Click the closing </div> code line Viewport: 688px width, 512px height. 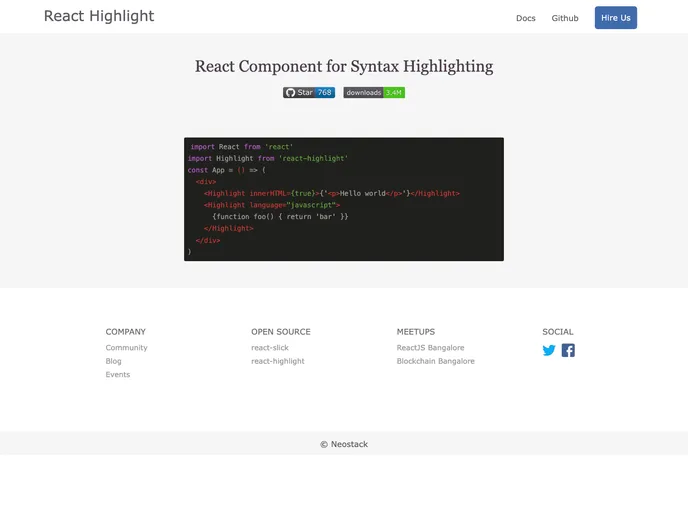click(208, 240)
